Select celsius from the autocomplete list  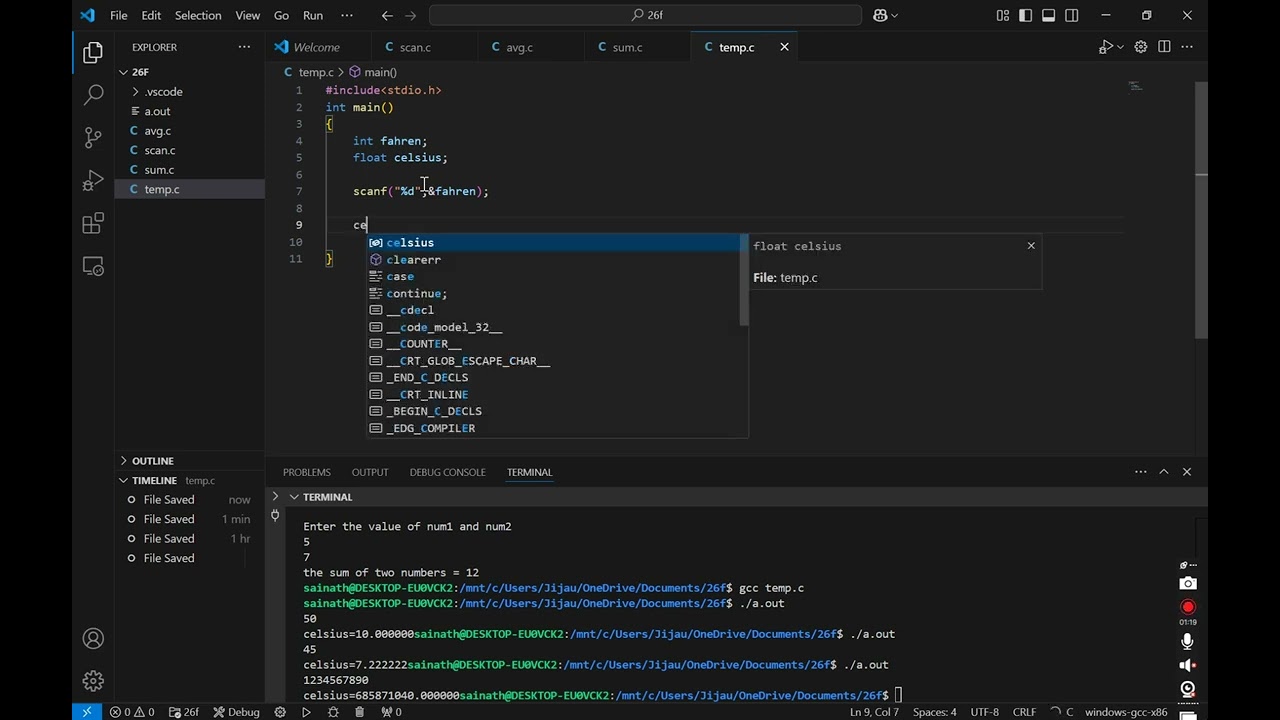click(410, 243)
